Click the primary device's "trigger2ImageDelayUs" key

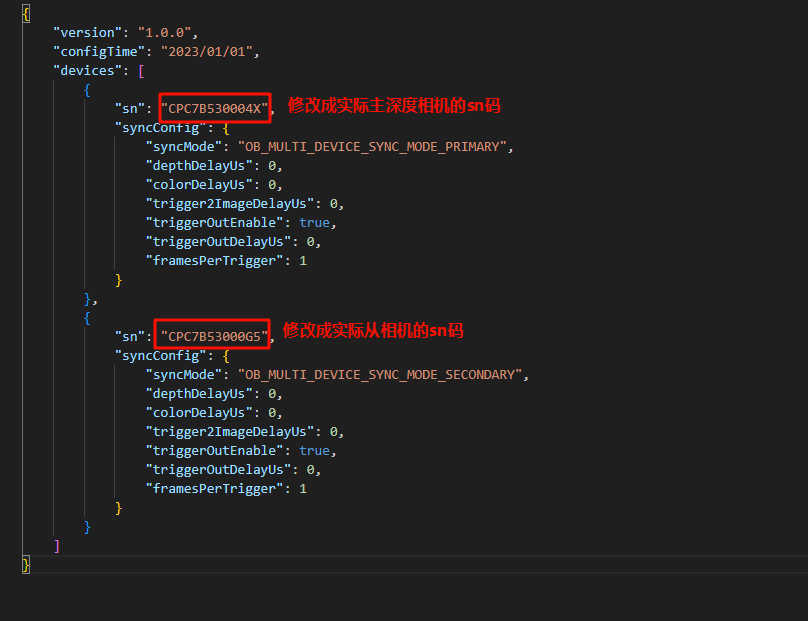232,203
